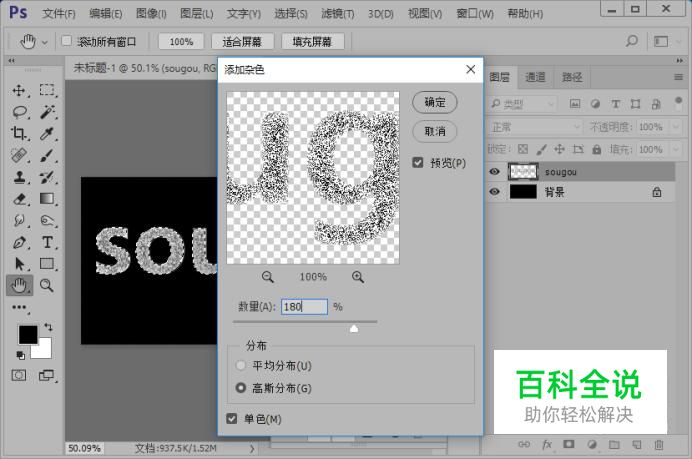
Task: Select the Hand tool in toolbox
Action: click(x=19, y=286)
